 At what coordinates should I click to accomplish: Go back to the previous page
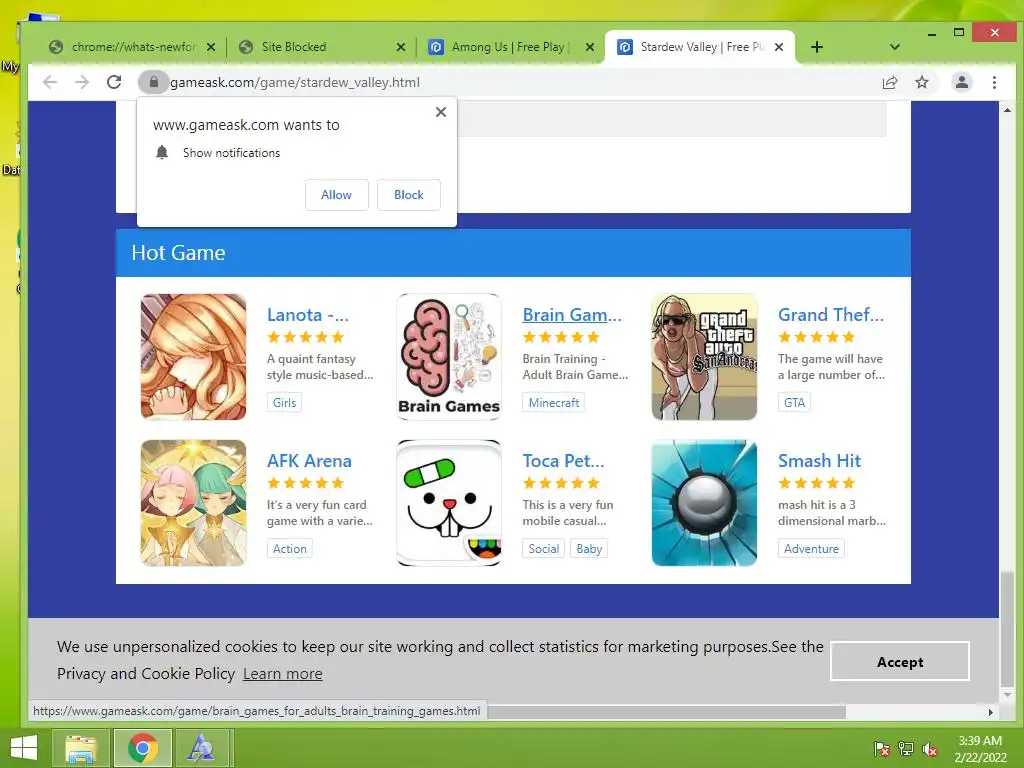50,82
